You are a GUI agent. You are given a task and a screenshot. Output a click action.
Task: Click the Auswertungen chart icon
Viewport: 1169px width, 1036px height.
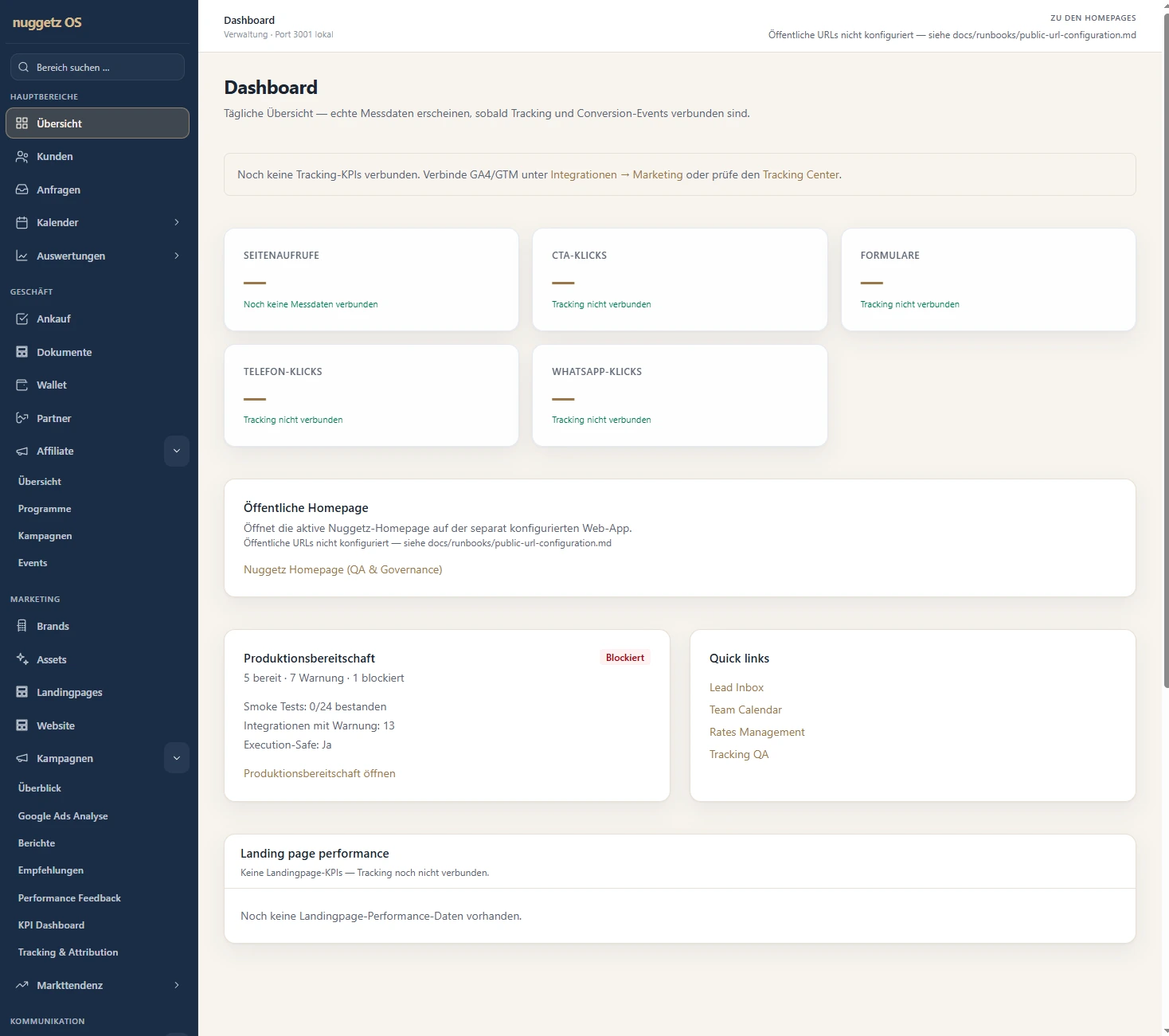(22, 256)
